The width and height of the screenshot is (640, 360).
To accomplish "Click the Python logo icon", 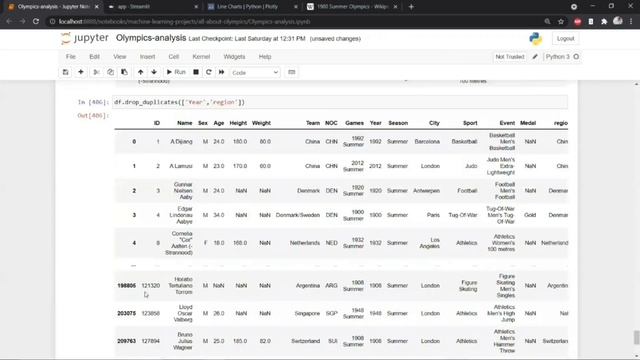I will click(x=536, y=38).
